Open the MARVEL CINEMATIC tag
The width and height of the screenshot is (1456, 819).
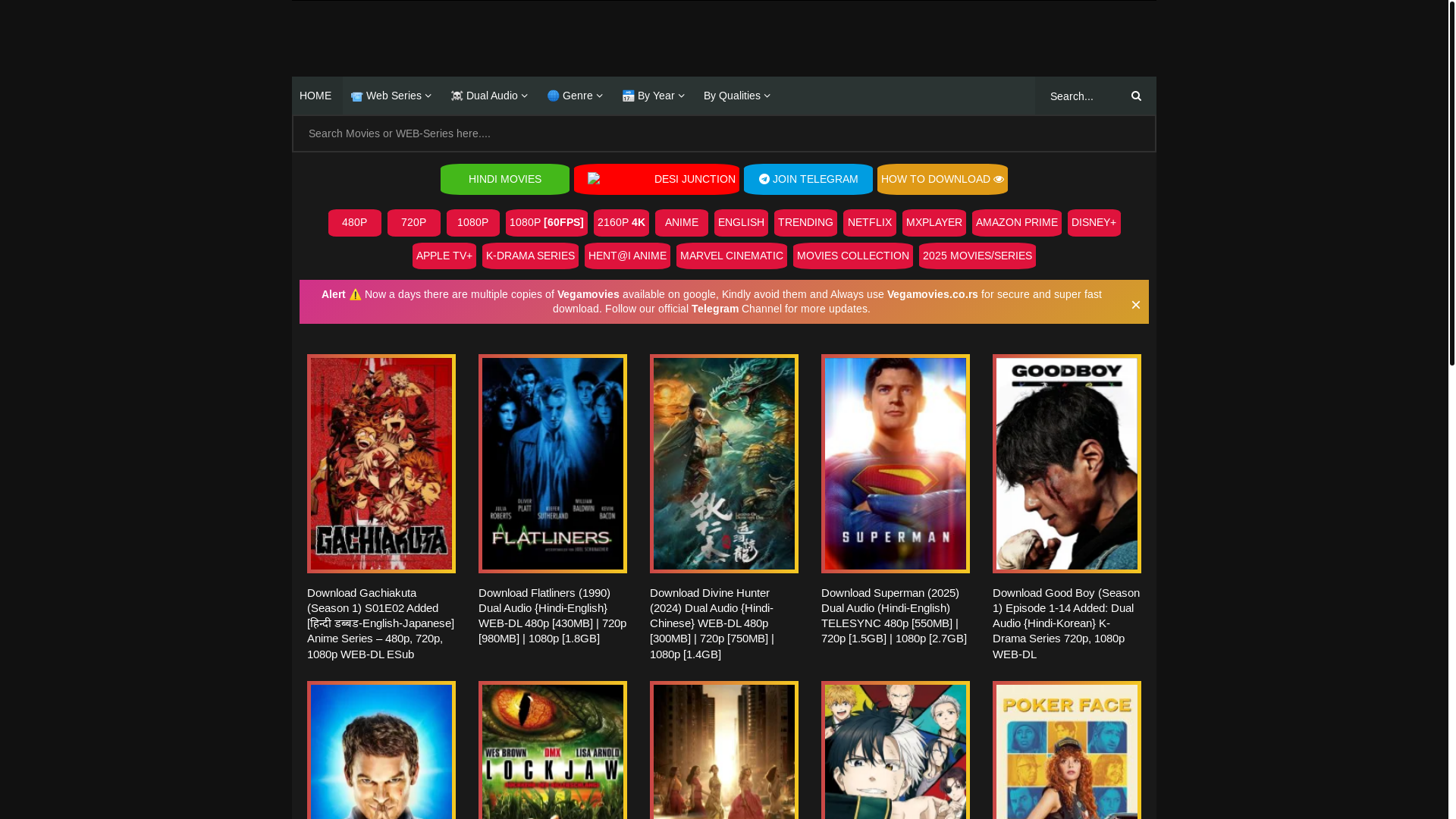point(732,256)
